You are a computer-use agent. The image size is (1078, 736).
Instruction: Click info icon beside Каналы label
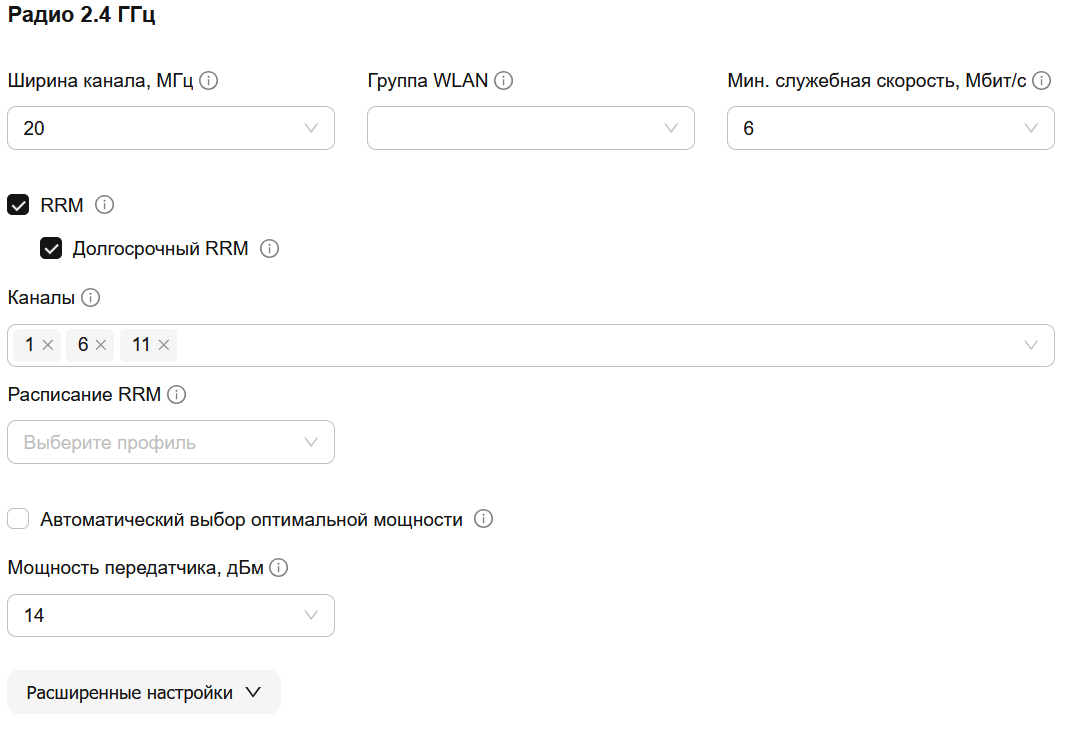90,298
